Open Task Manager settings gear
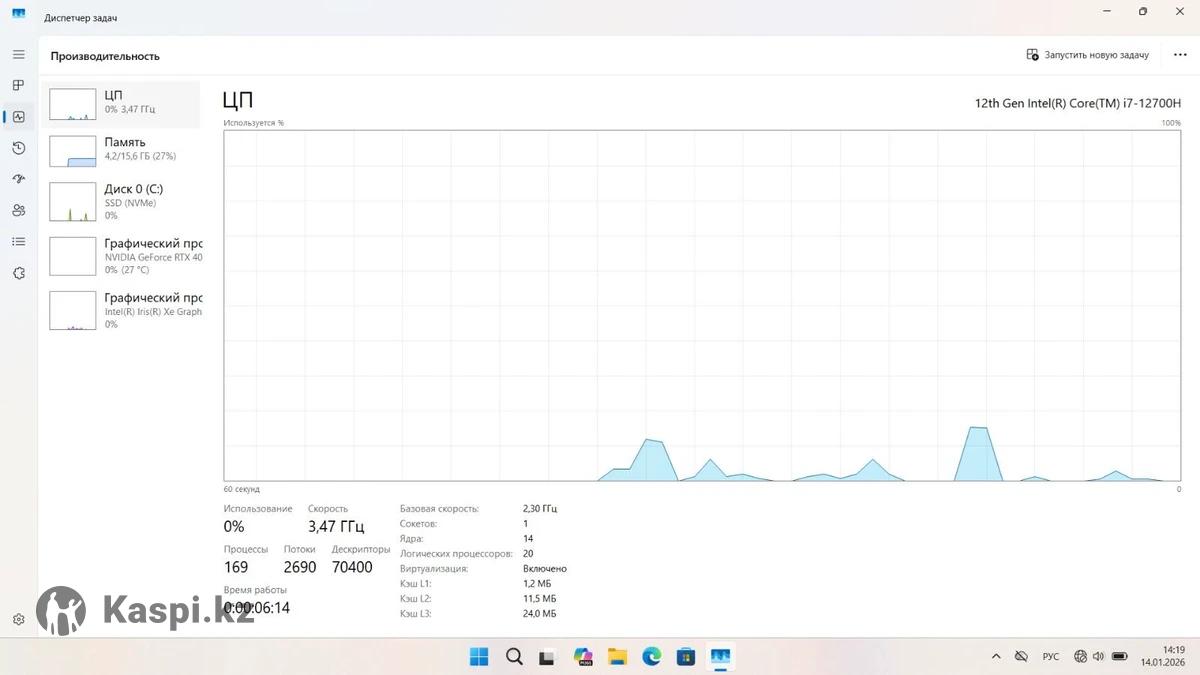 pyautogui.click(x=18, y=620)
